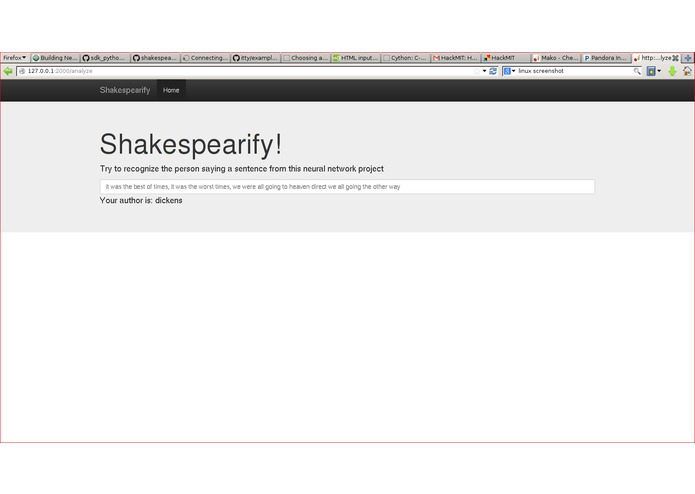Click the search magnifier icon
The width and height of the screenshot is (695, 494).
point(637,71)
